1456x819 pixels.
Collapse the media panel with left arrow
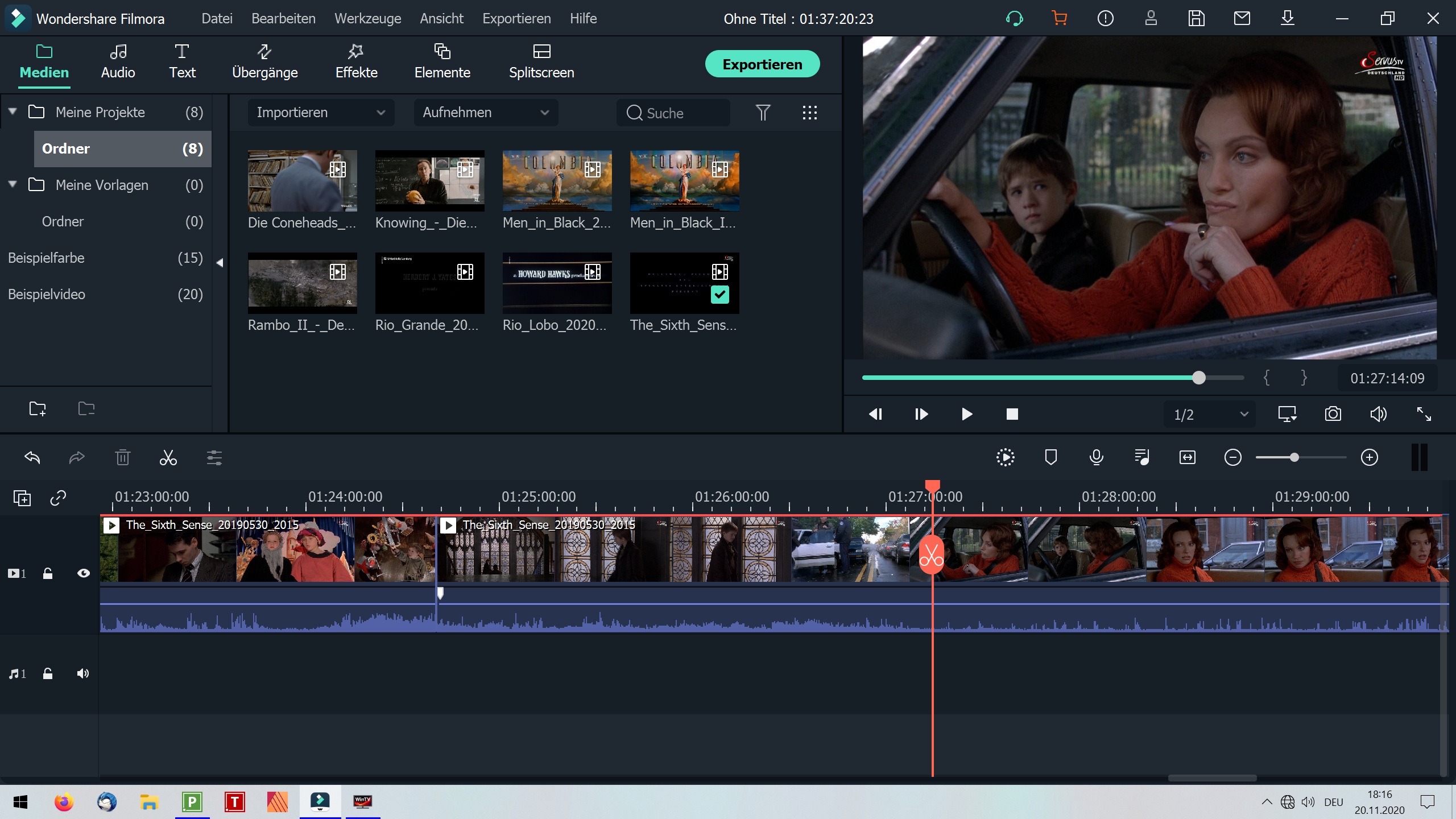pyautogui.click(x=220, y=263)
